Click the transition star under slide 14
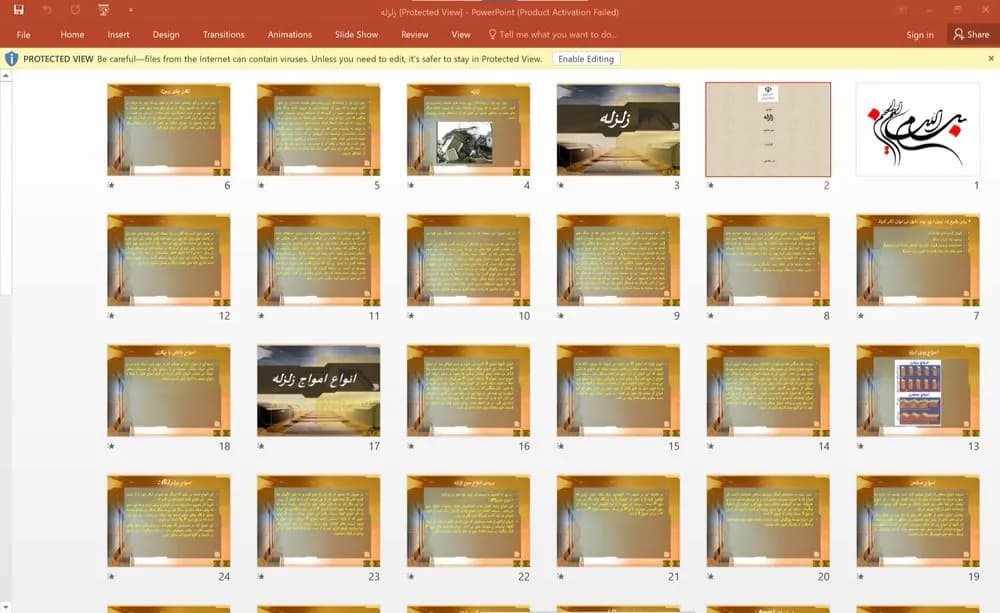Viewport: 1000px width, 613px height. (710, 447)
